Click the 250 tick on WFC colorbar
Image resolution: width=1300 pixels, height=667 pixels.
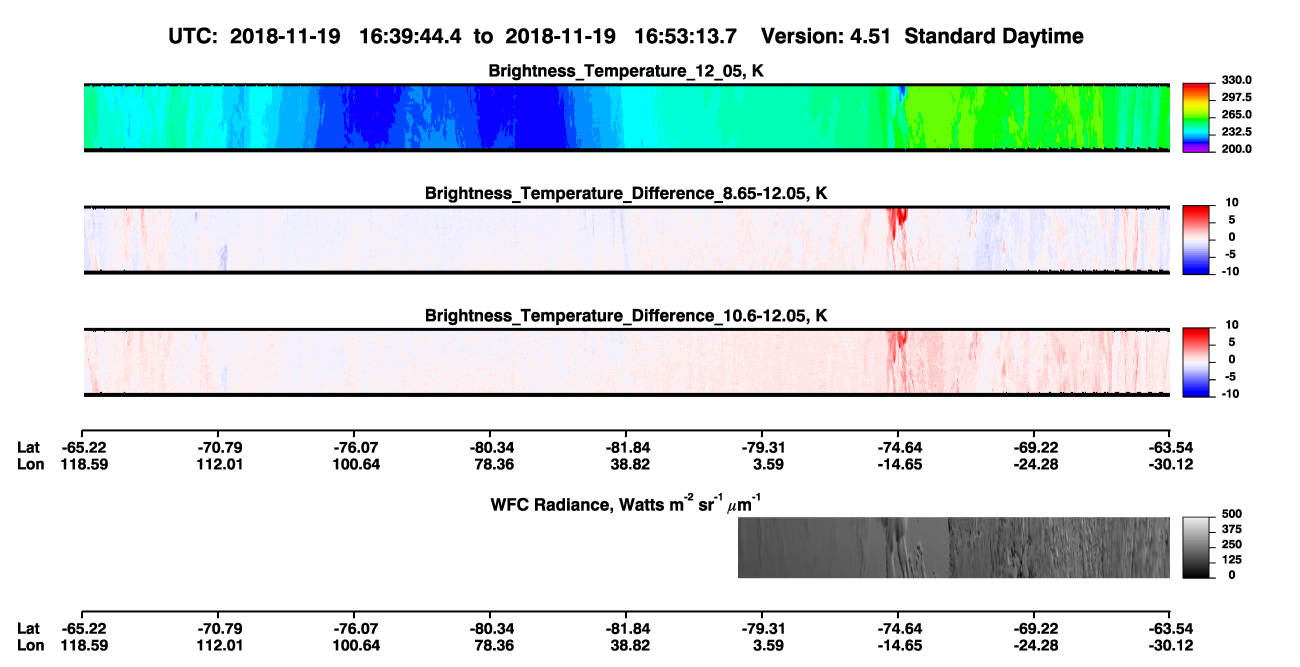pos(1232,544)
